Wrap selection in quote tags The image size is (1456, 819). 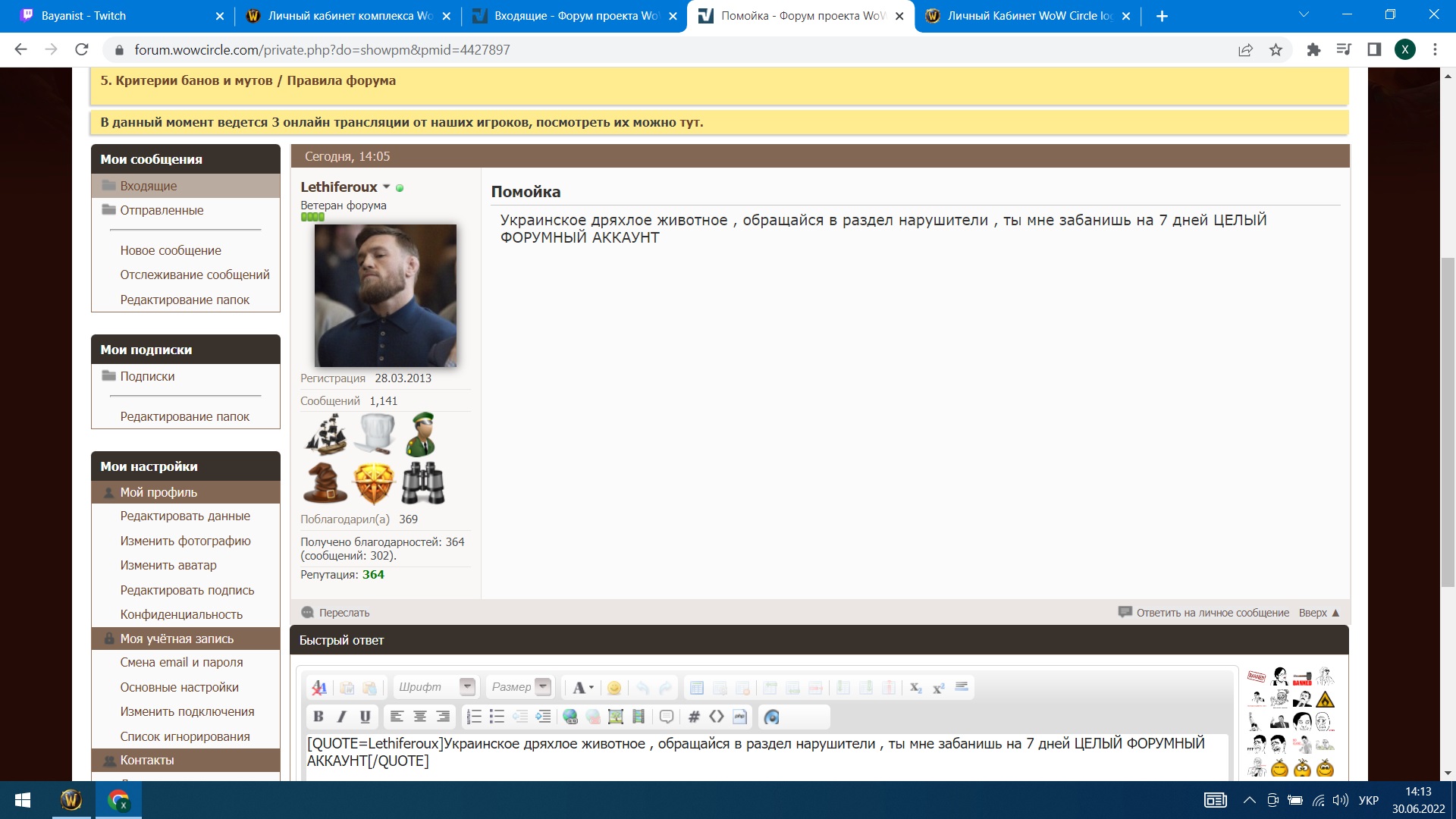(x=667, y=717)
